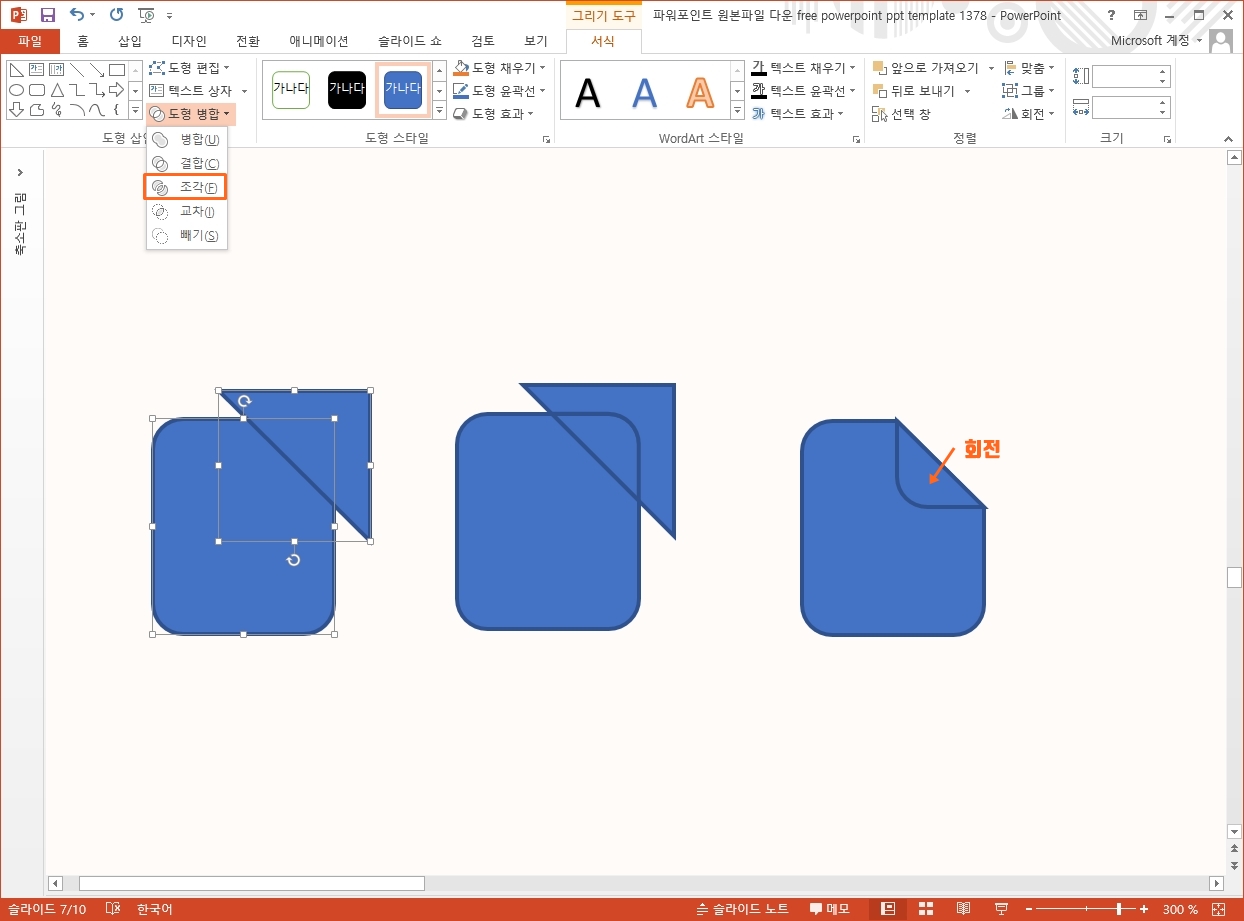1244x921 pixels.
Task: Apply the black filled 가나다 shape style
Action: tap(347, 89)
